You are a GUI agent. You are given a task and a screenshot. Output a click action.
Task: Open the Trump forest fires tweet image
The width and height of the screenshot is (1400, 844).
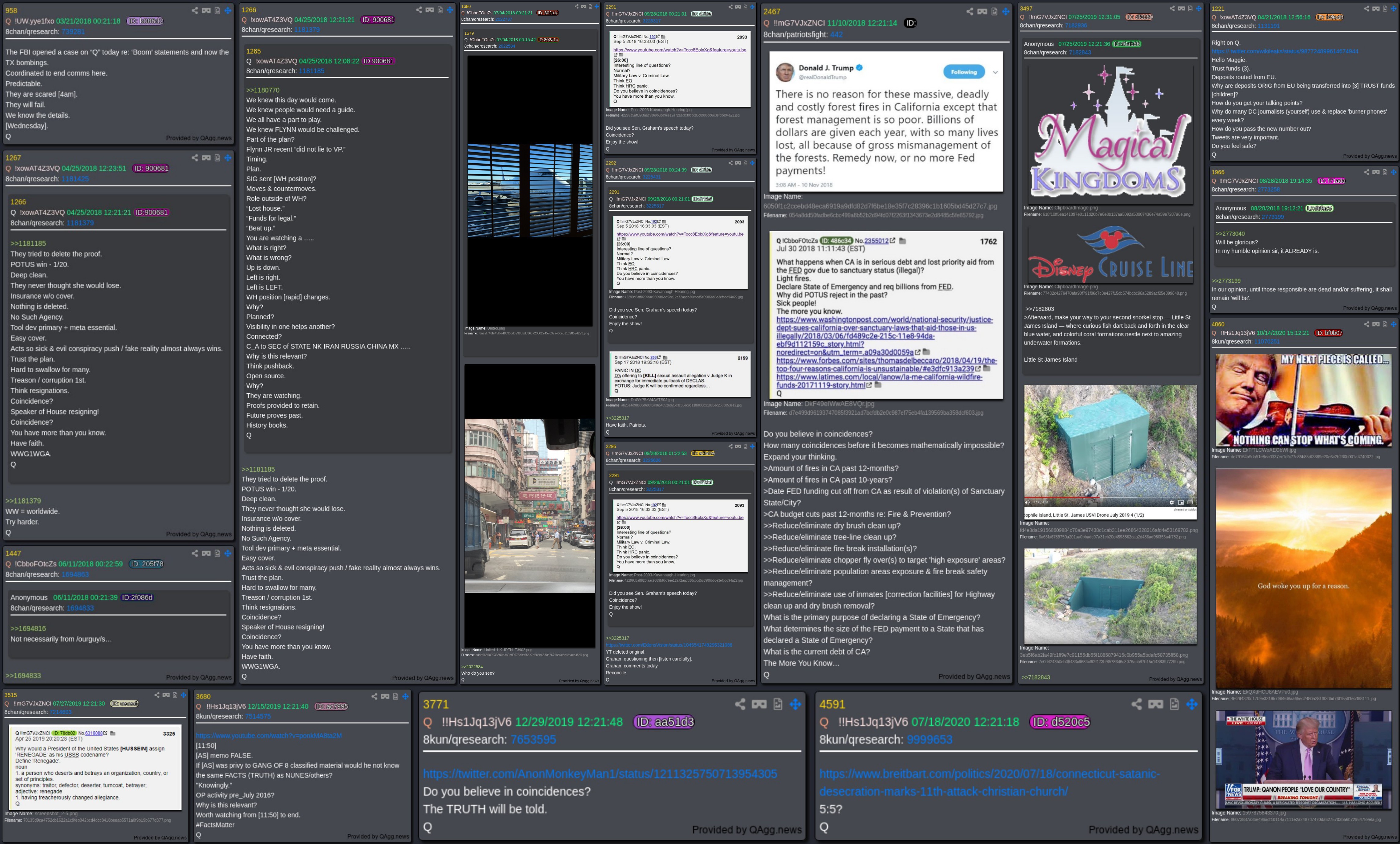tap(886, 122)
